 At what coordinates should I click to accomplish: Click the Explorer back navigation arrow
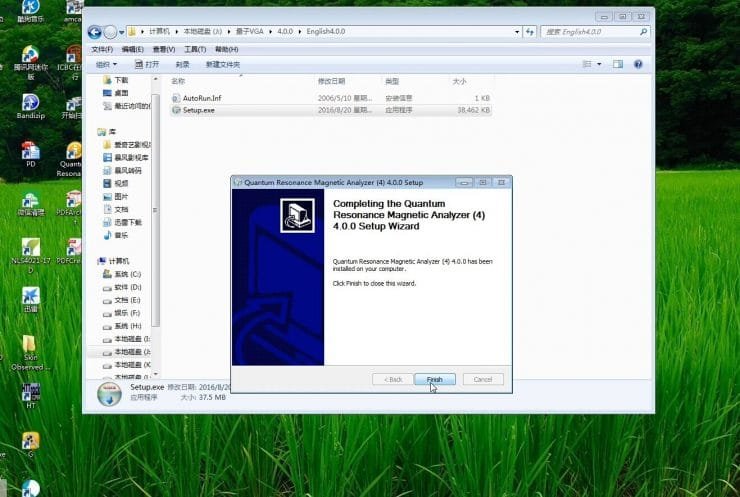click(94, 32)
